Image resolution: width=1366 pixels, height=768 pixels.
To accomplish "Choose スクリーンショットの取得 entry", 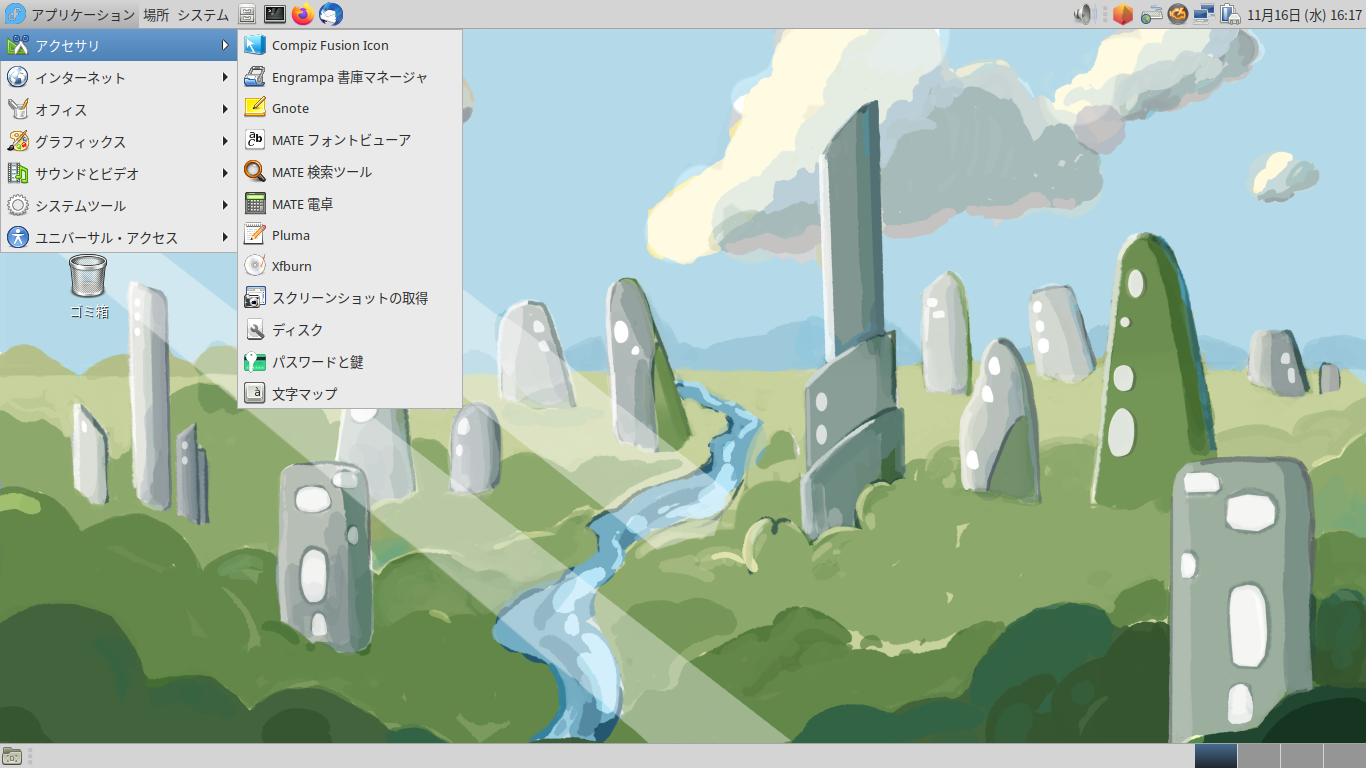I will [350, 298].
